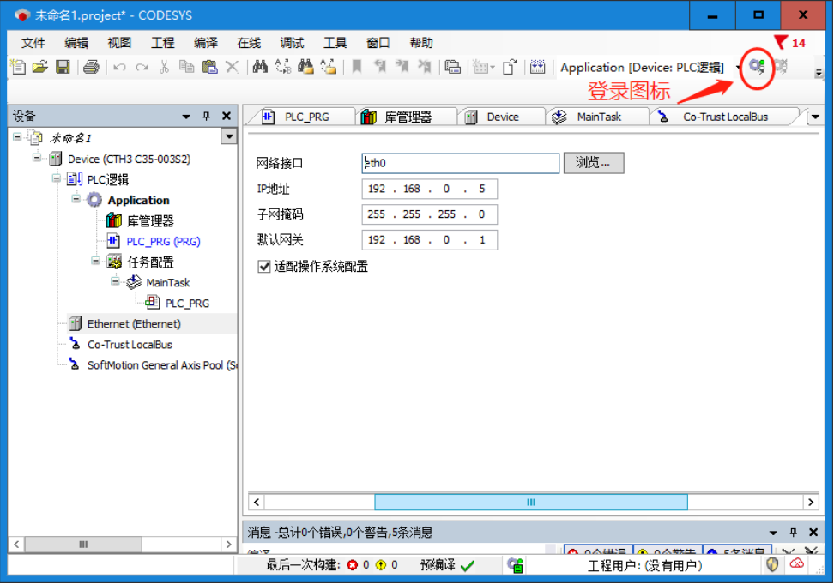Switch to the Device tab
834x584 pixels.
click(x=501, y=116)
